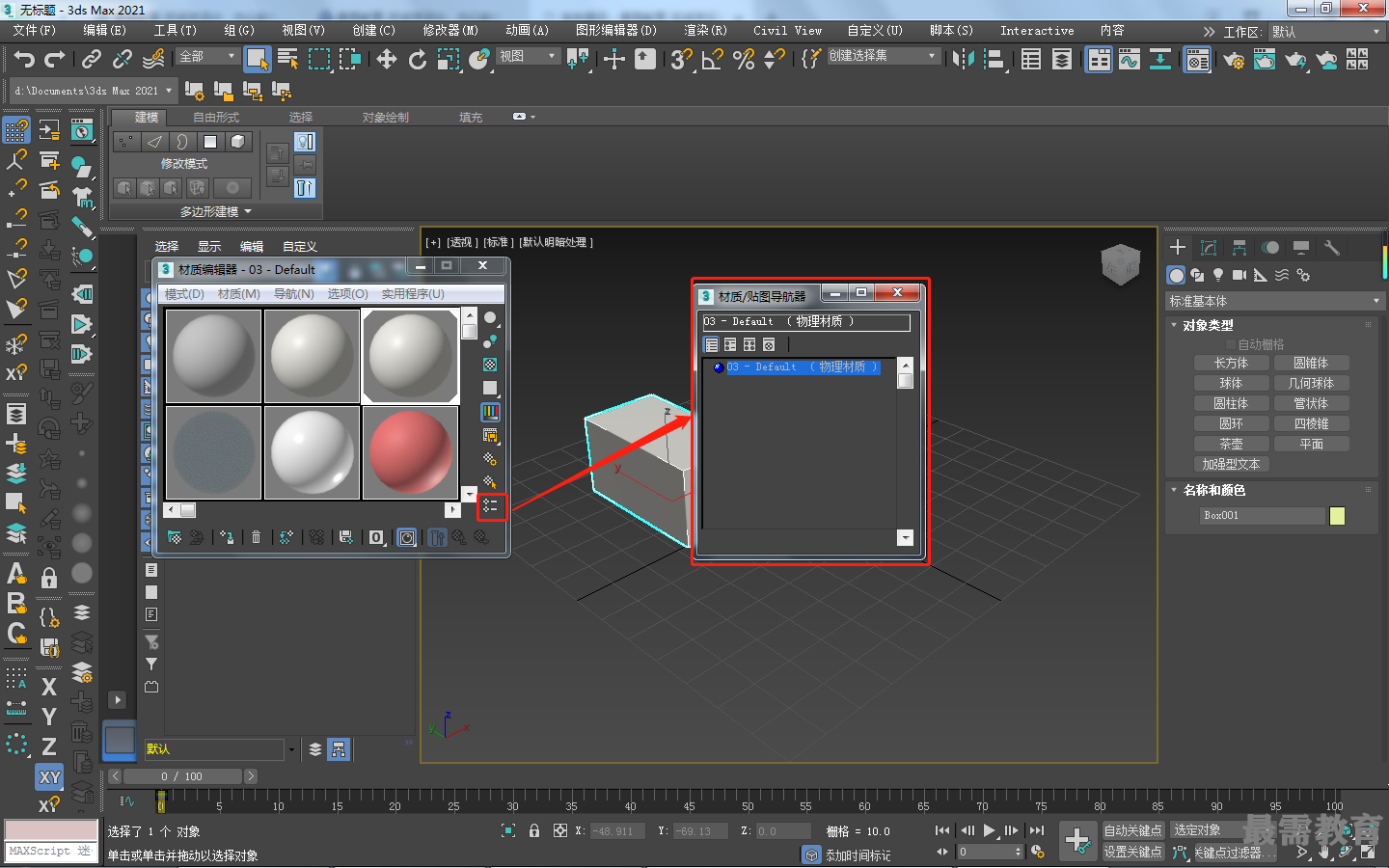The height and width of the screenshot is (868, 1389).
Task: Open the 工作区 默认 dropdown
Action: point(1327,32)
